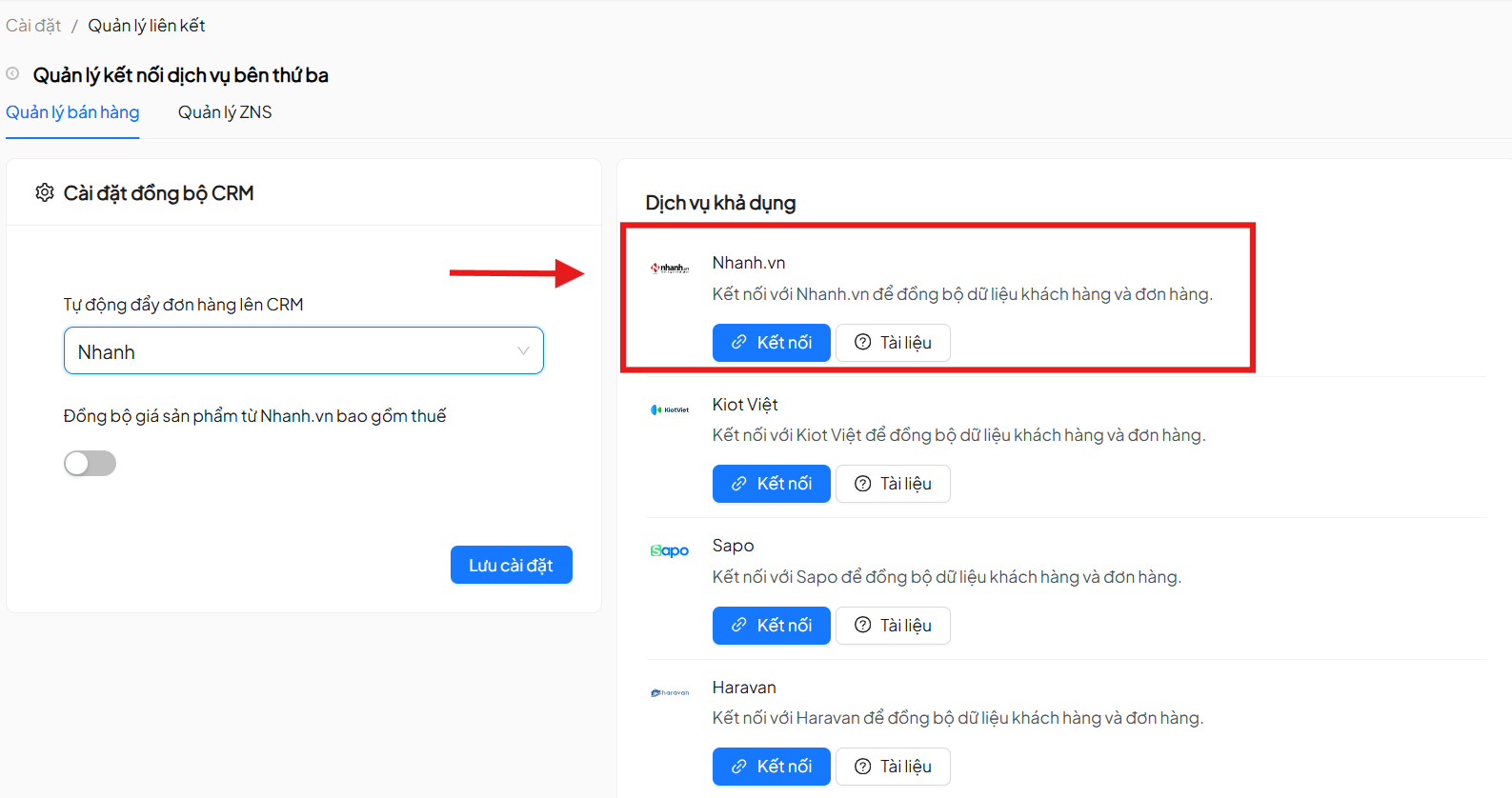Screen dimensions: 1512x798
Task: Go to Cài đặt in the breadcrumb
Action: click(x=33, y=26)
